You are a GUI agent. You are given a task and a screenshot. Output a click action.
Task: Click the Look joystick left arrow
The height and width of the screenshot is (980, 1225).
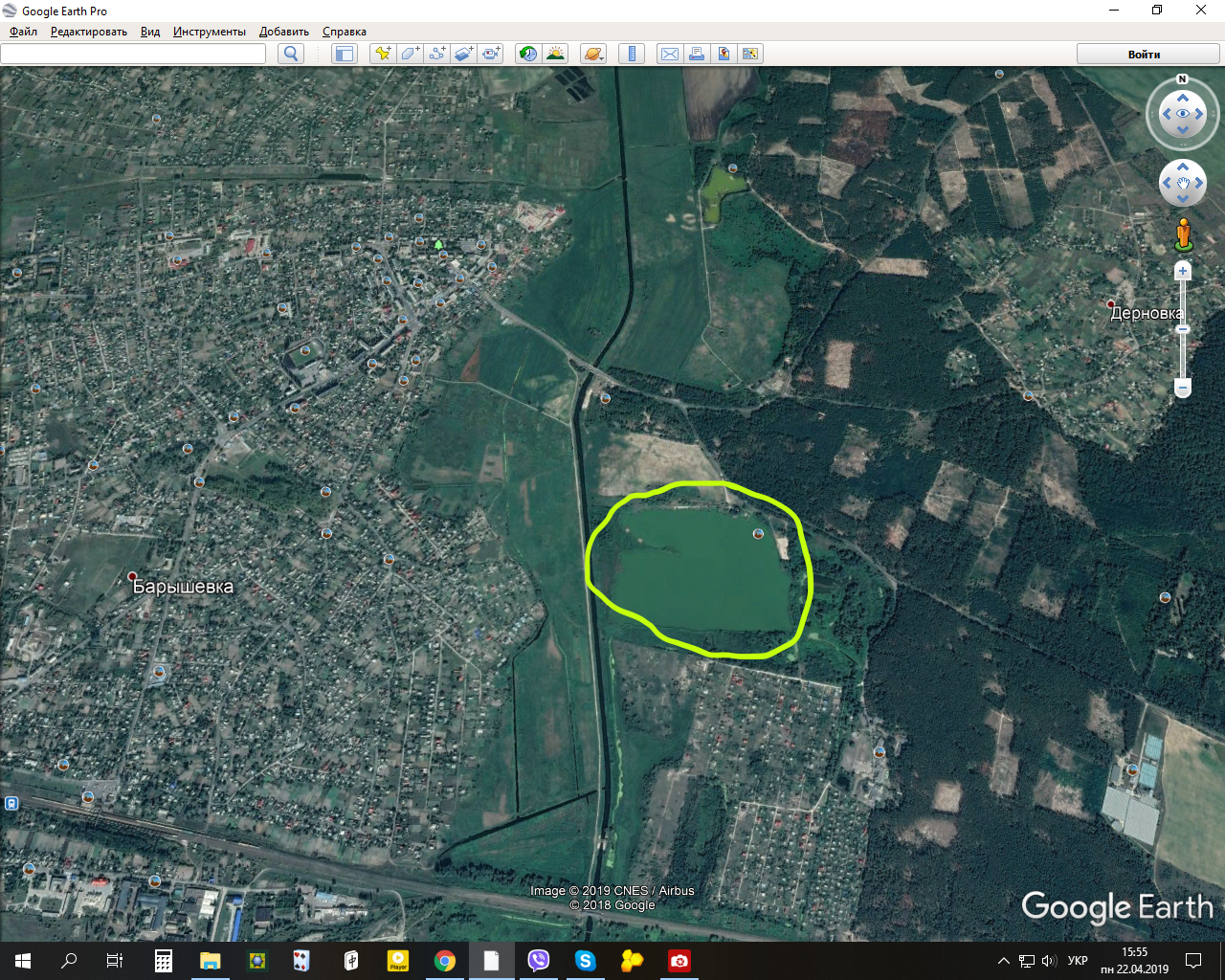[x=1166, y=114]
